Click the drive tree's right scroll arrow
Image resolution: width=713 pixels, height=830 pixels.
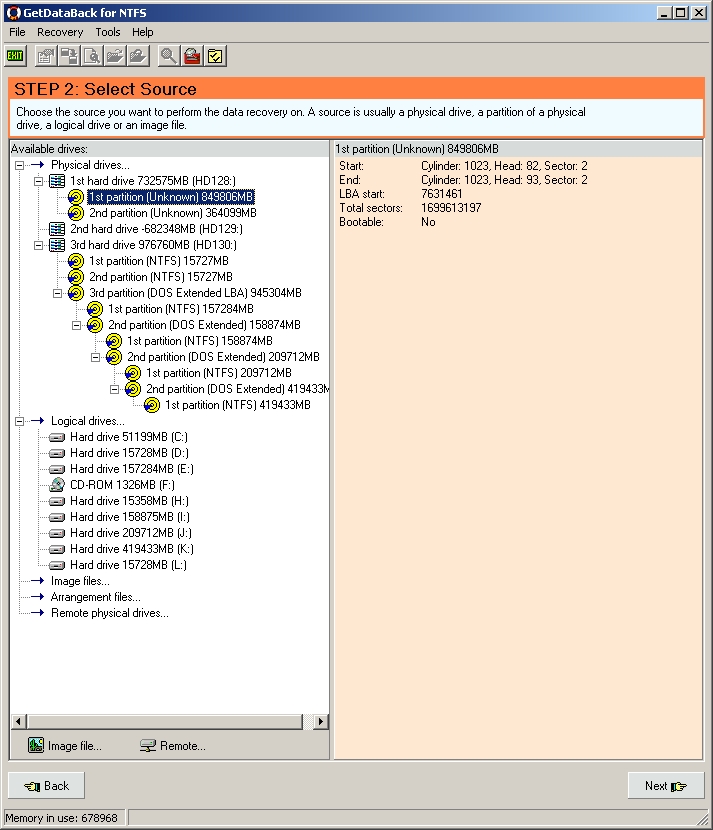[x=320, y=721]
